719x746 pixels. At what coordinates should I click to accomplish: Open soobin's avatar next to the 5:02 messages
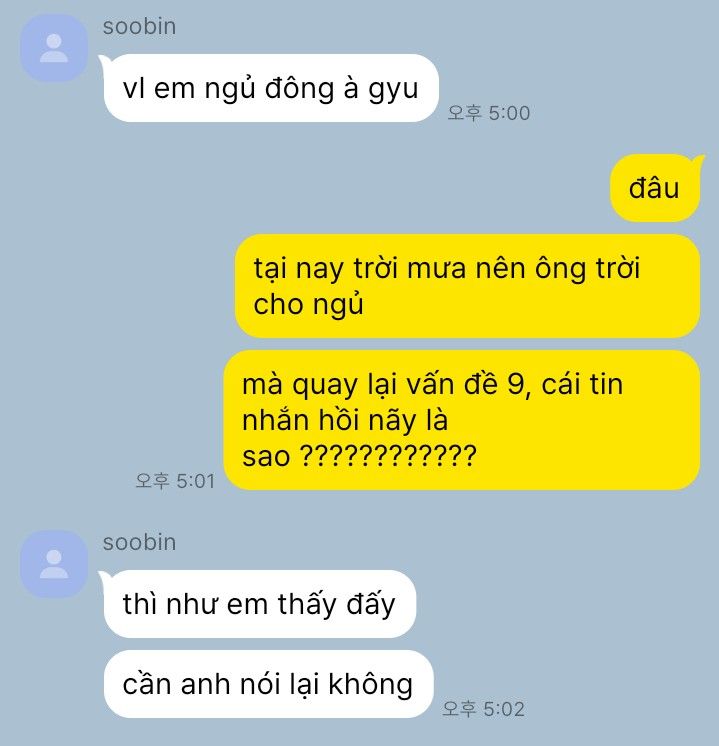coord(54,564)
